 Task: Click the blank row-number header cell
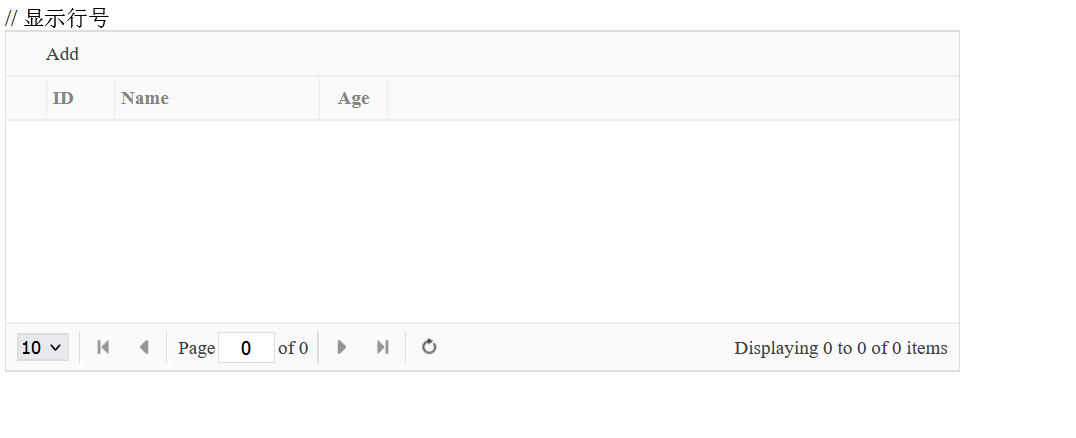click(x=26, y=98)
